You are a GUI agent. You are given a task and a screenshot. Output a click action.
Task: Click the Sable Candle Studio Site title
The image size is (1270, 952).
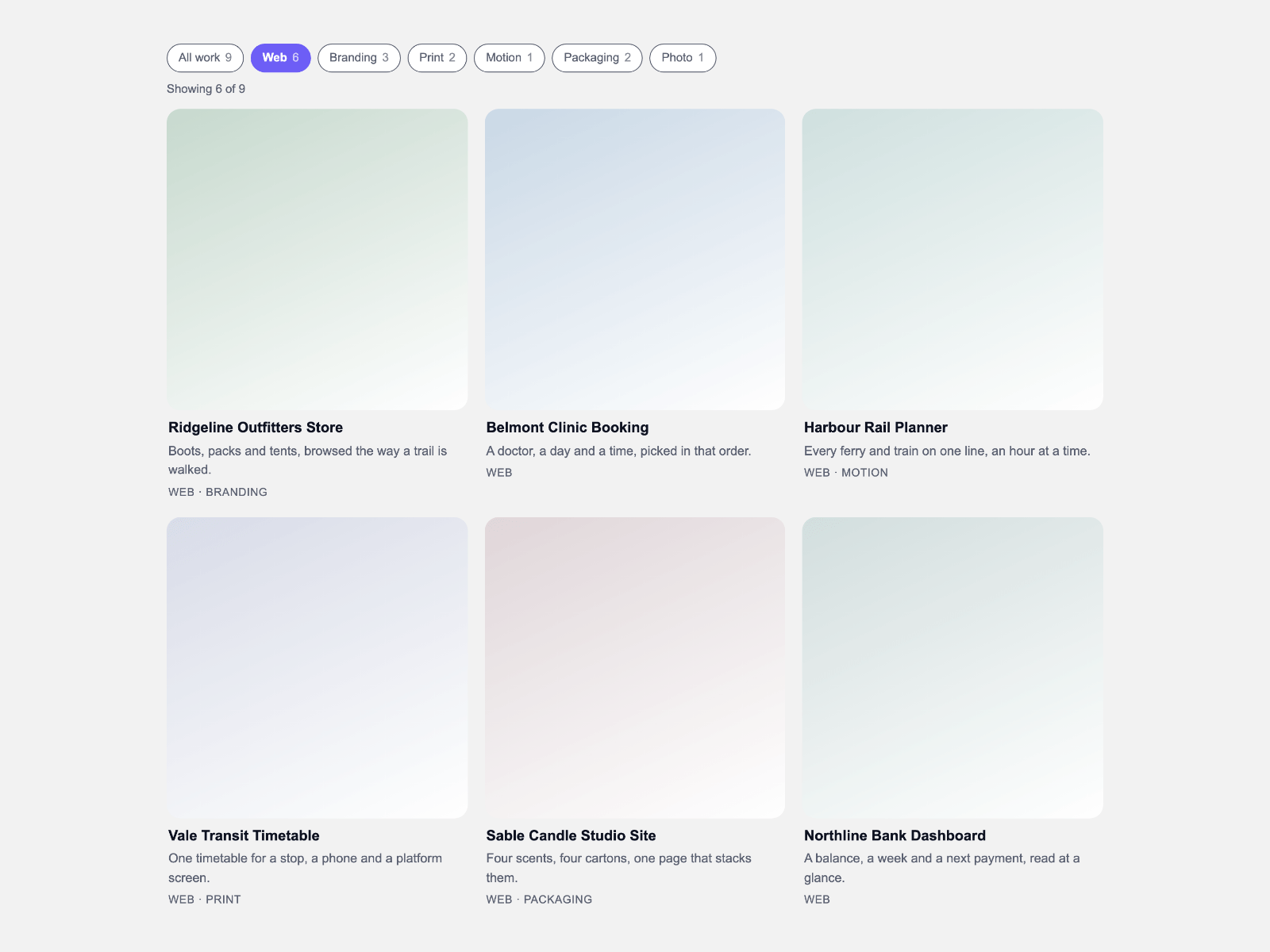(571, 835)
